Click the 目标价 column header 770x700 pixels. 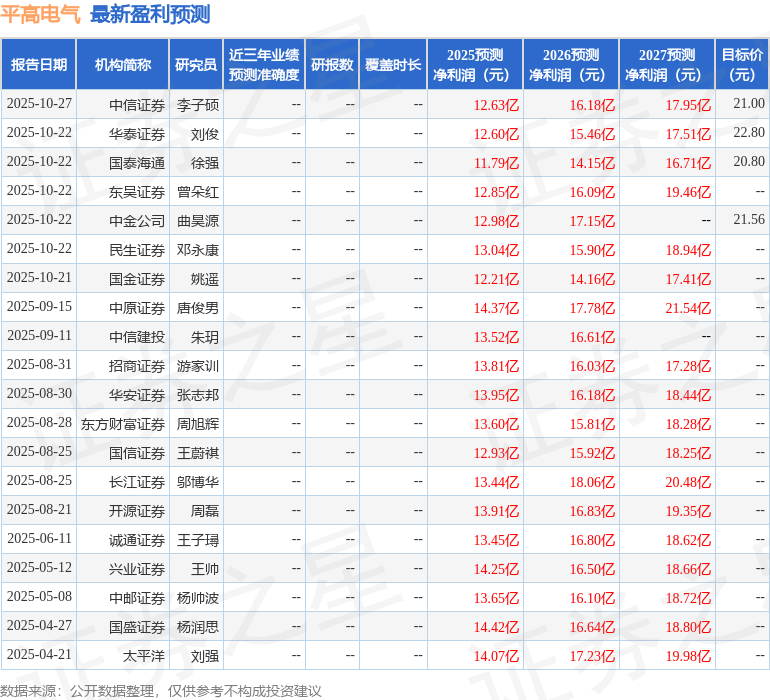coord(742,65)
